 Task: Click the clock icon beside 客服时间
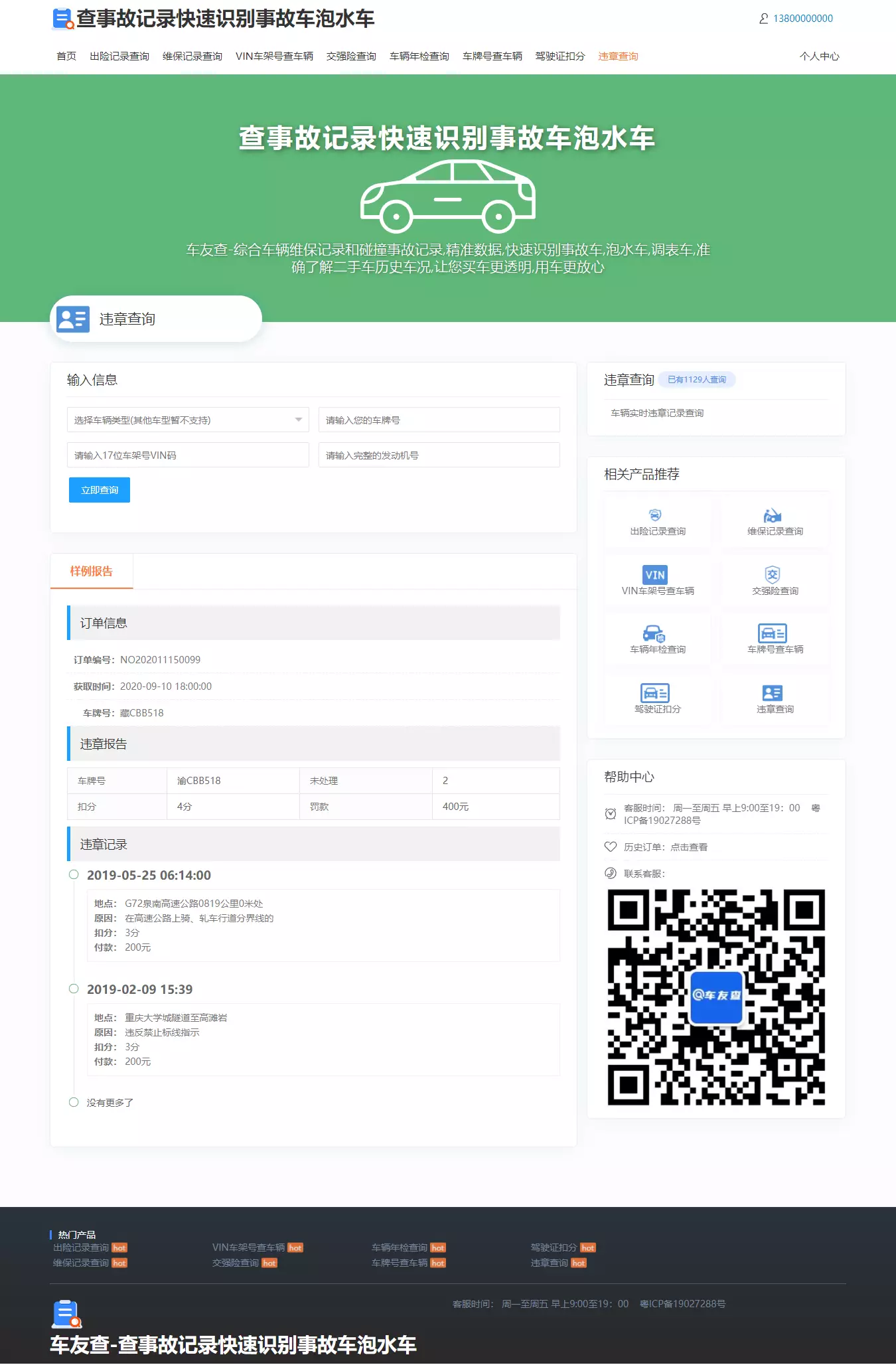click(611, 814)
